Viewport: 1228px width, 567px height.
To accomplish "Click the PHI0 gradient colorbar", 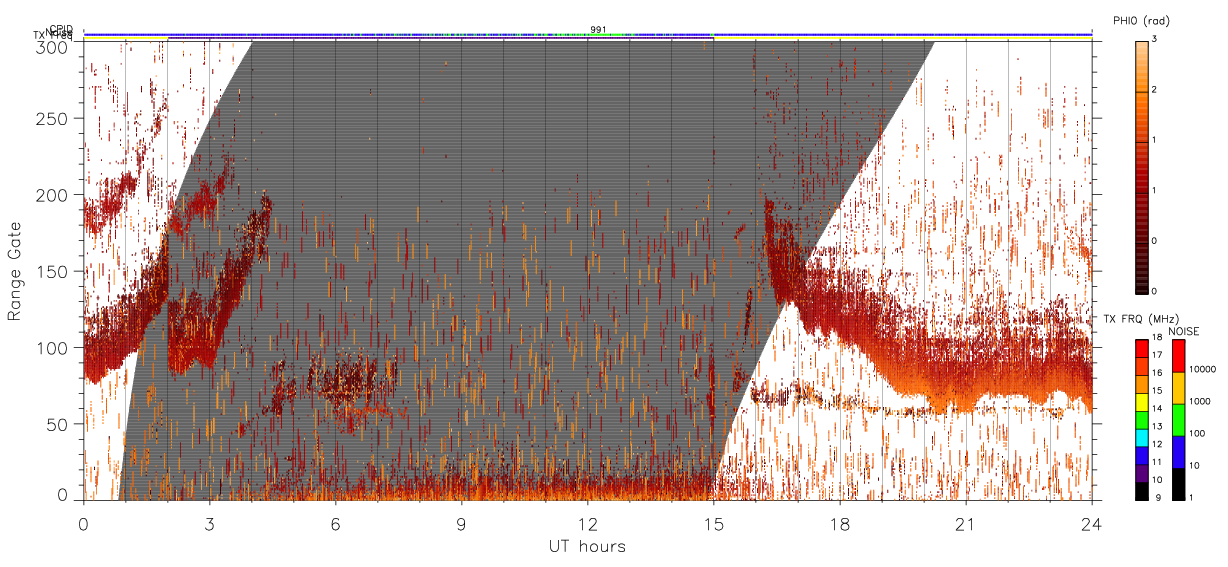I will [1141, 166].
